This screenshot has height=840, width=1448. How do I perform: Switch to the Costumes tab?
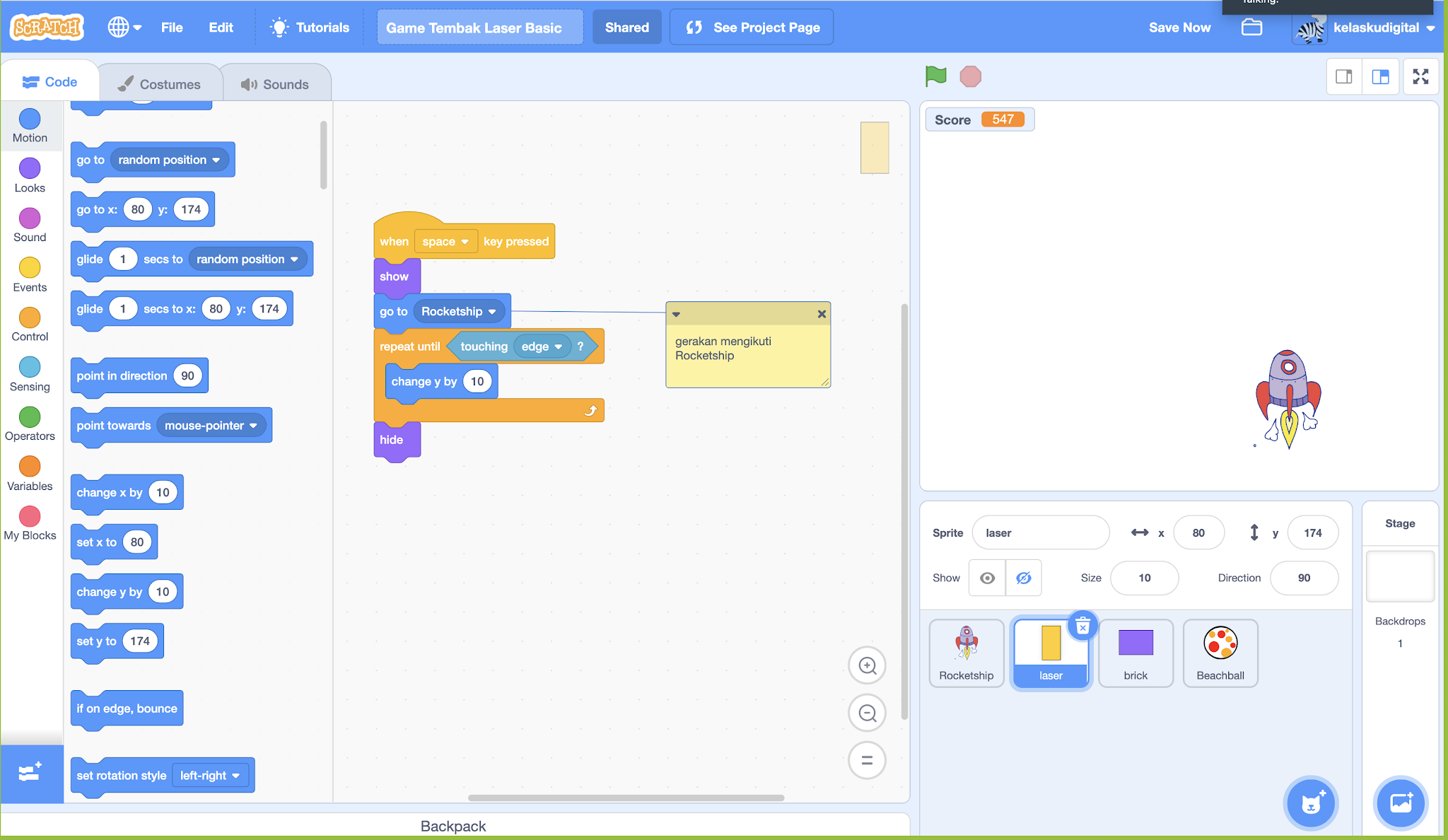[x=161, y=82]
